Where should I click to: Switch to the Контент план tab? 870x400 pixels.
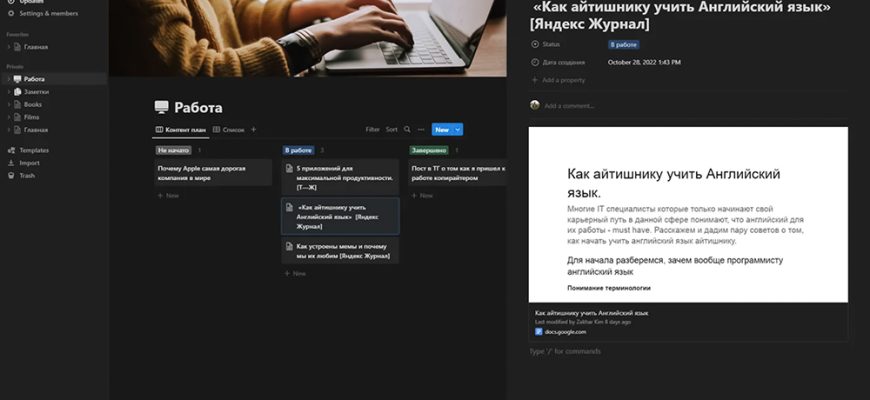click(181, 129)
